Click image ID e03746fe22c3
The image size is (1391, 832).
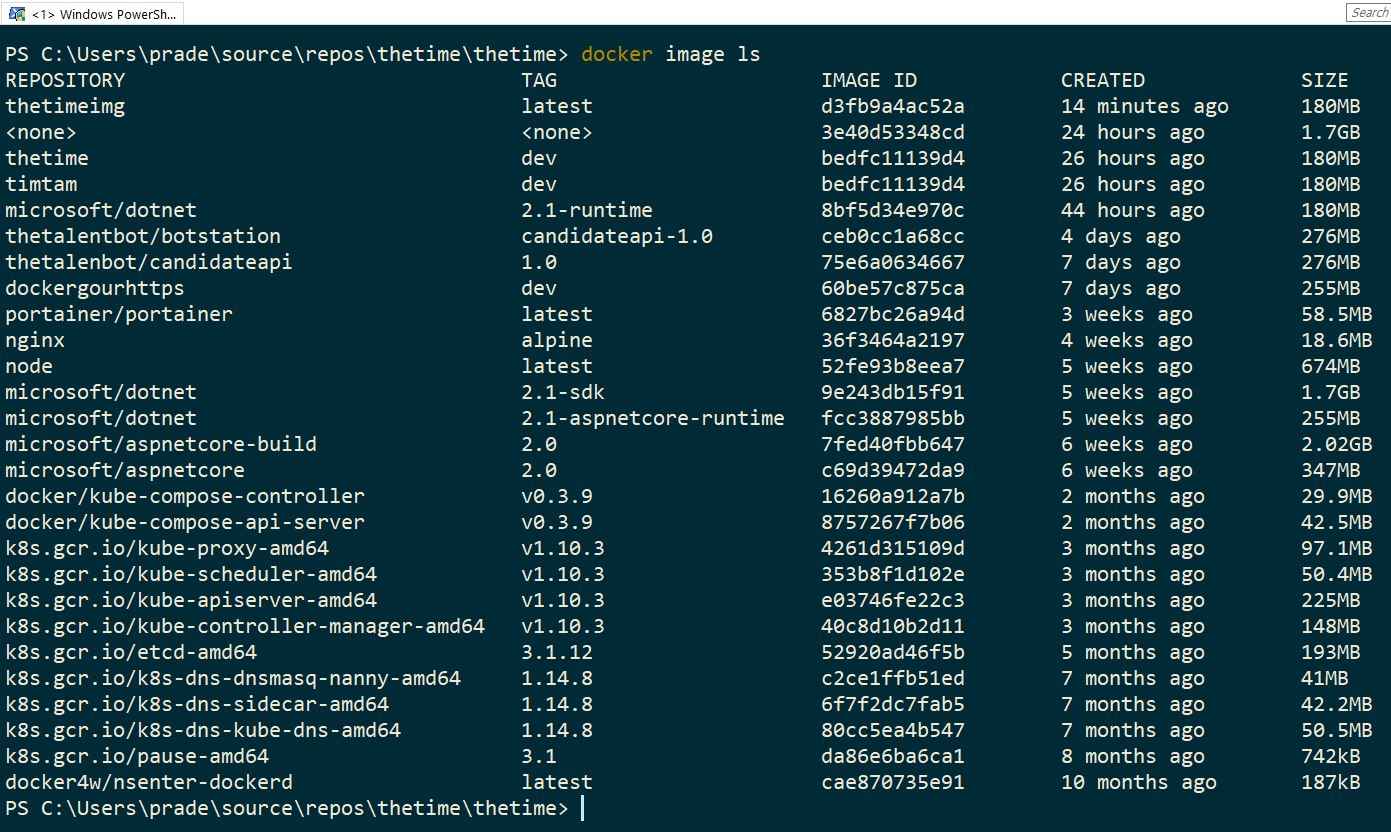coord(893,600)
